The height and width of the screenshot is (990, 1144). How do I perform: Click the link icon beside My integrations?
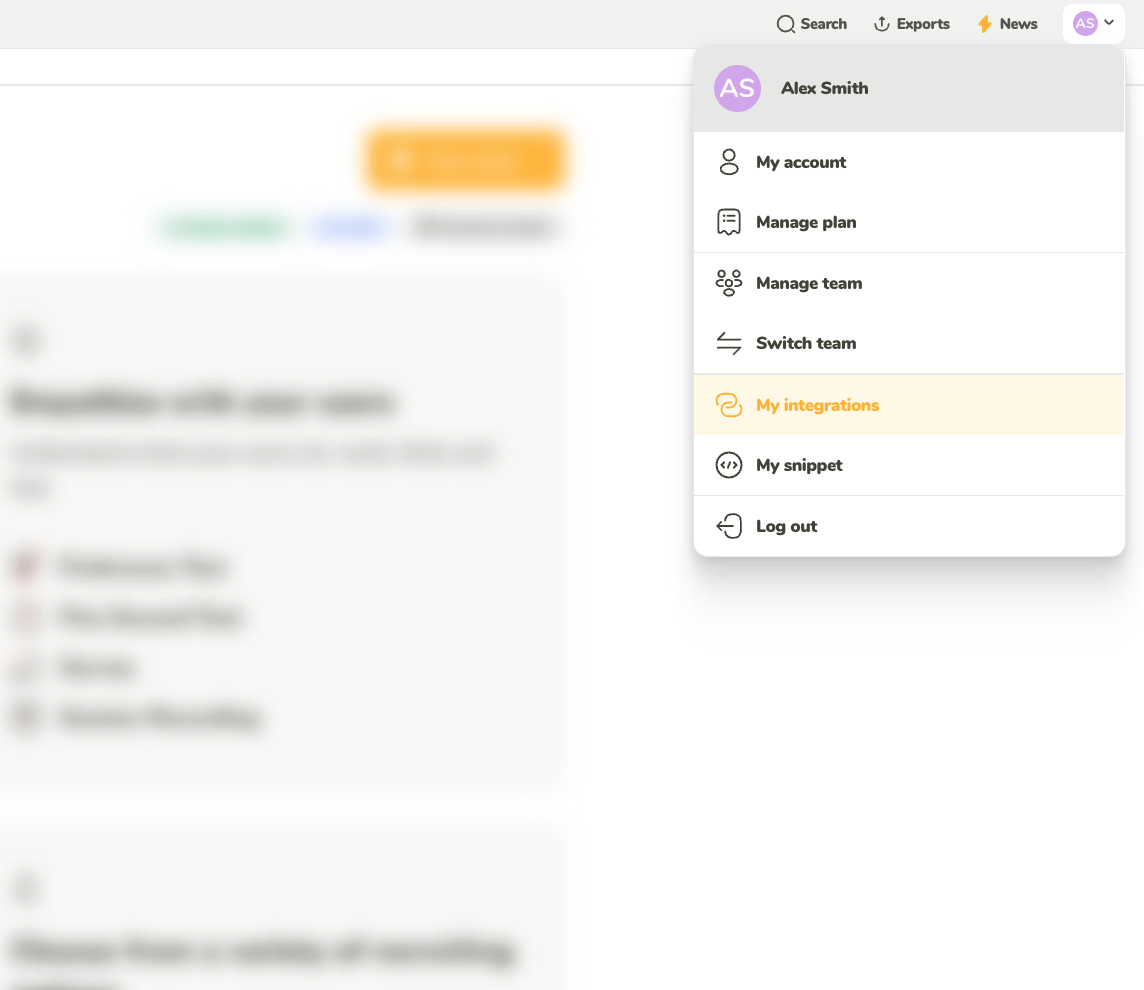[729, 405]
